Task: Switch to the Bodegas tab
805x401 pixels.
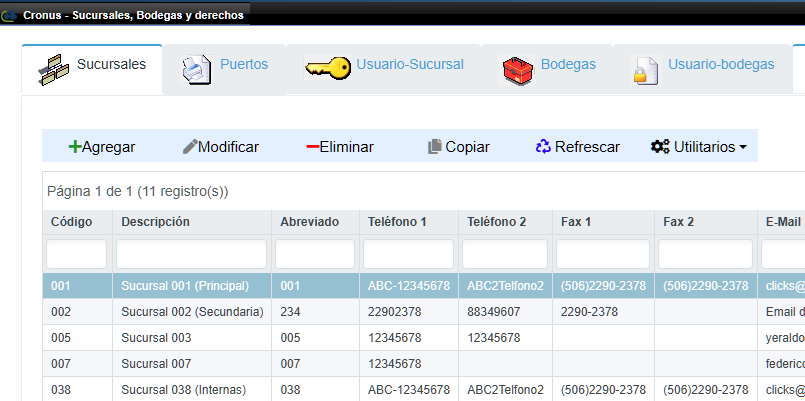Action: pyautogui.click(x=567, y=65)
